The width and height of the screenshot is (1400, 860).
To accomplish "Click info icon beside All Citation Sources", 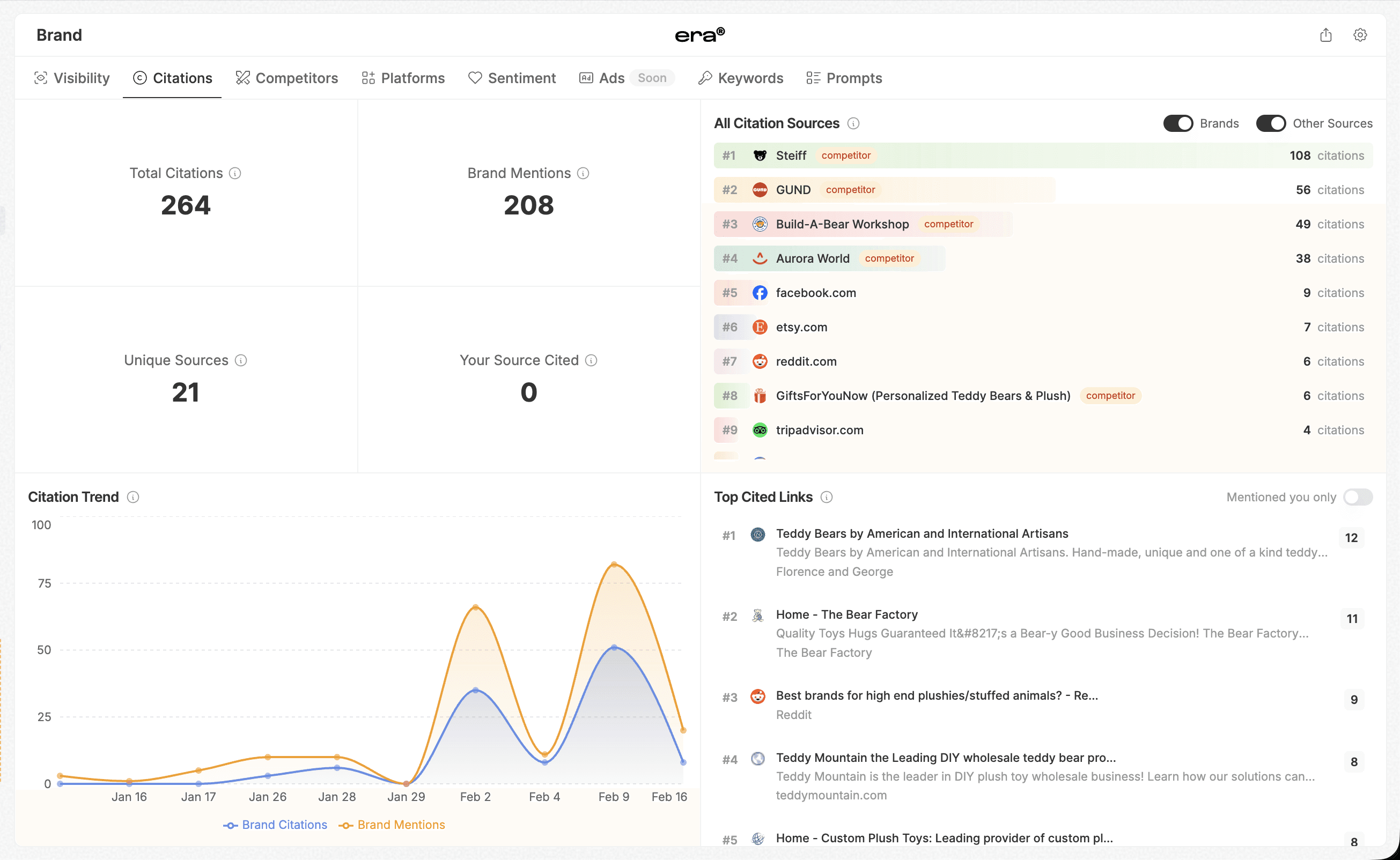I will tap(853, 123).
